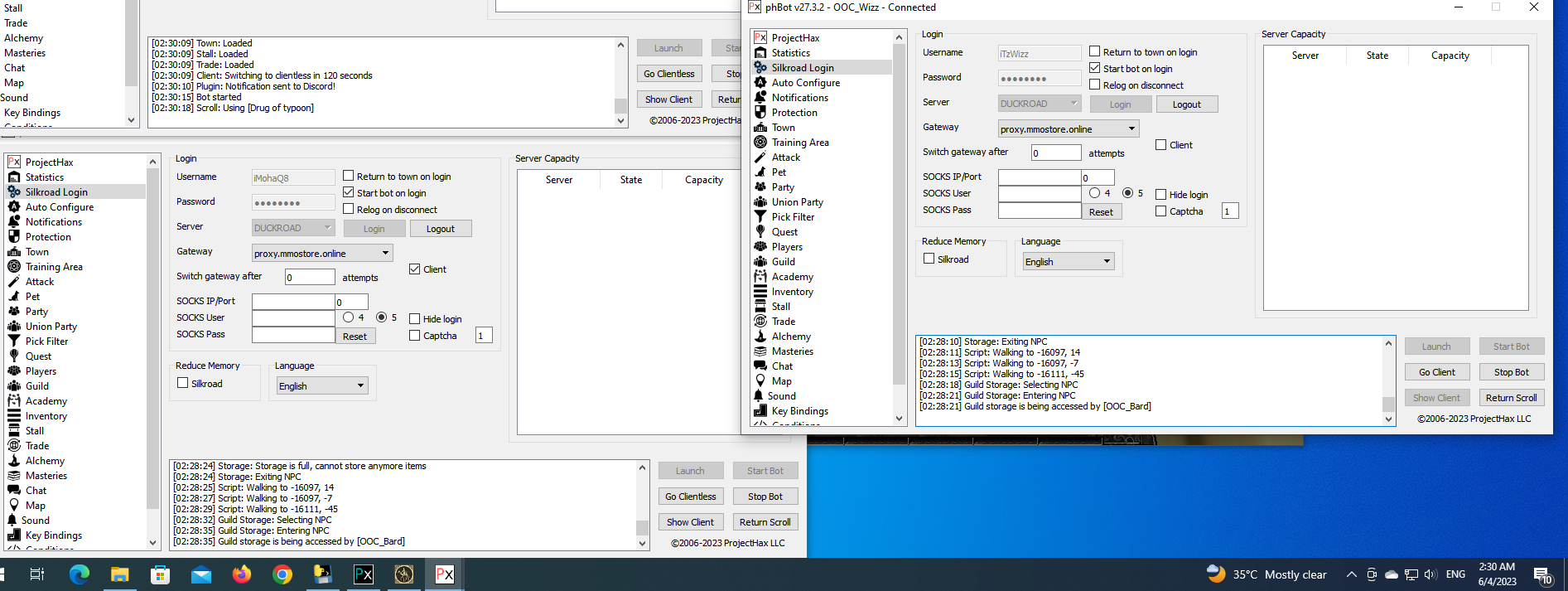Toggle Relog on disconnect in OOC_Wizz window
This screenshot has height=591, width=1568.
click(1094, 85)
